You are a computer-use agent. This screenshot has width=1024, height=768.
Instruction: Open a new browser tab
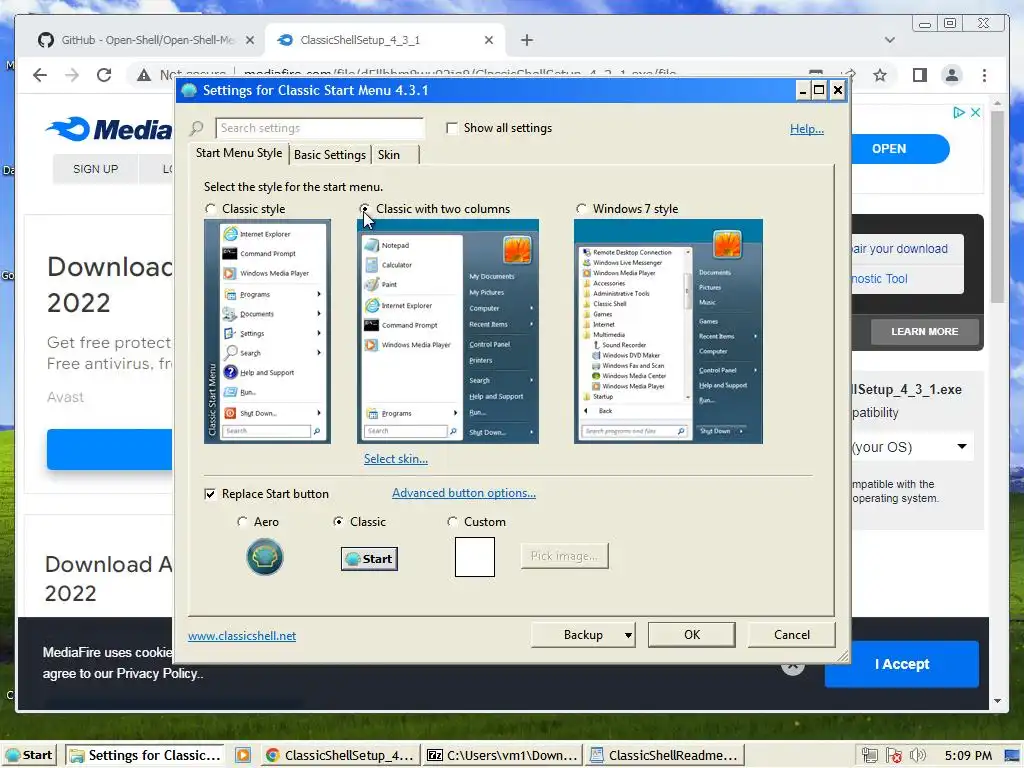[x=527, y=40]
